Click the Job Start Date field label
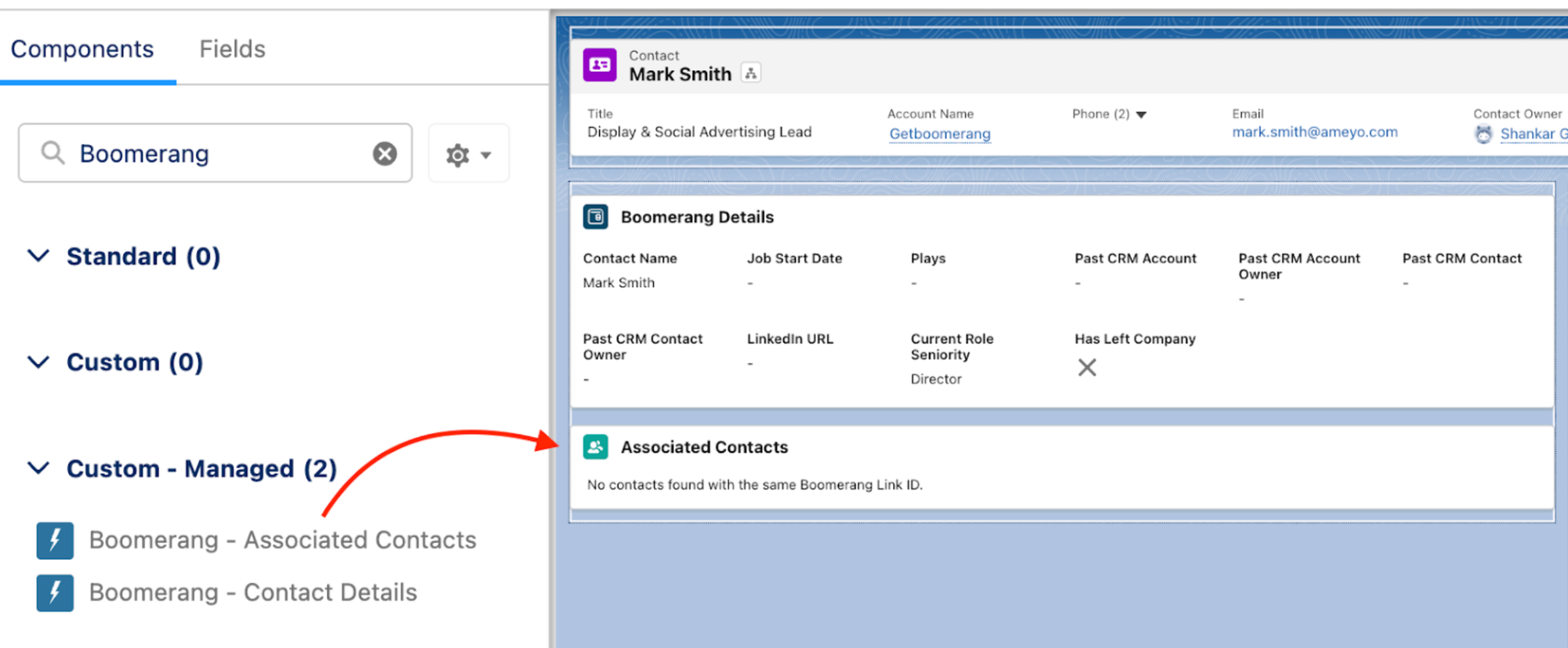 pos(794,259)
